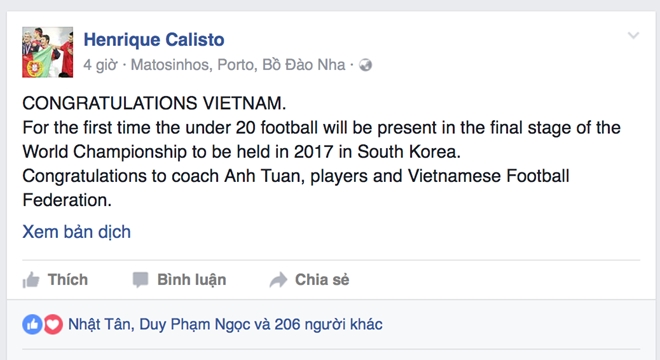The width and height of the screenshot is (660, 360).
Task: Open Henrique Calisto's profile picture
Action: [48, 52]
